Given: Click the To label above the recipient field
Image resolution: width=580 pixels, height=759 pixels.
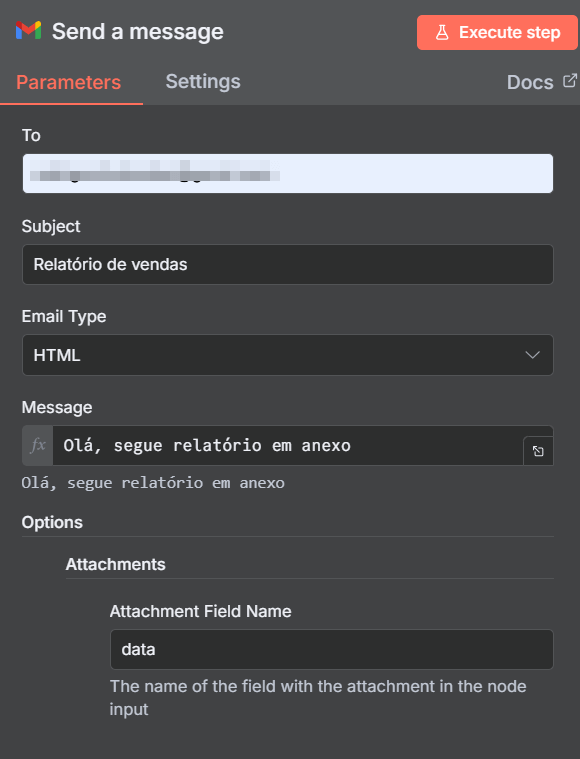Looking at the screenshot, I should 31,136.
